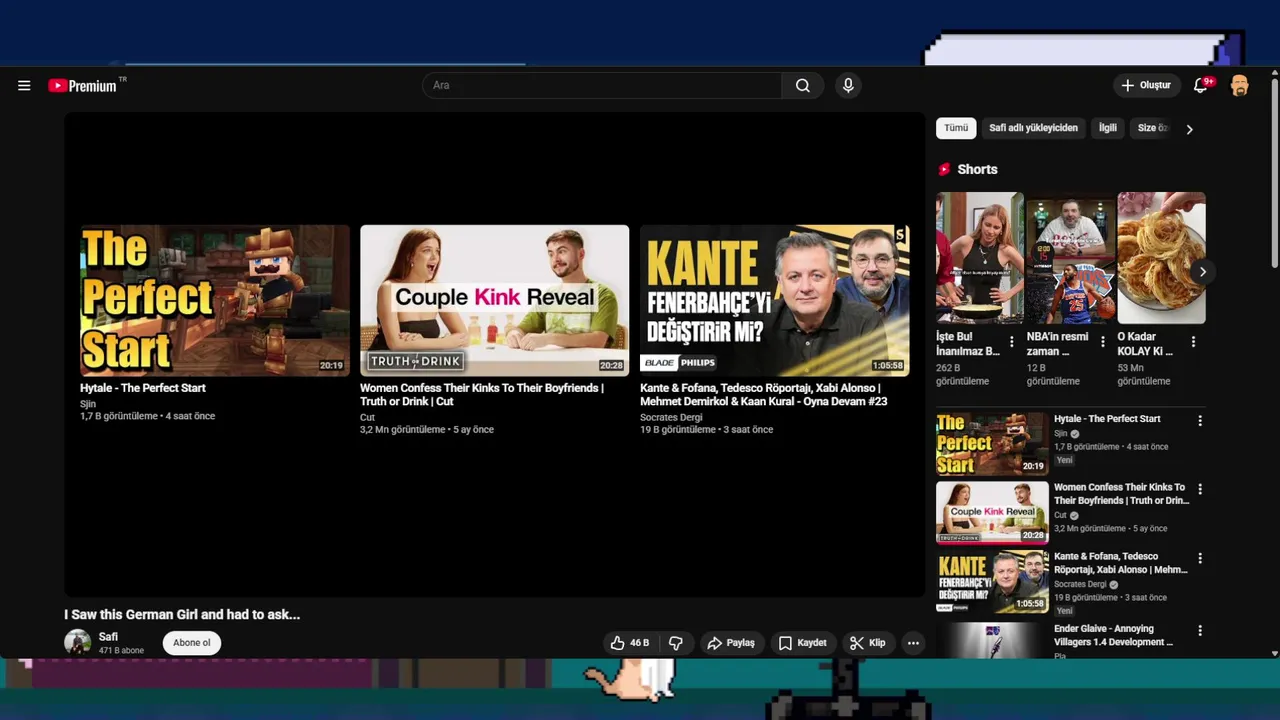Viewport: 1280px width, 720px height.
Task: Open İşte Bu! İnanılmaz Short thumbnail
Action: click(979, 258)
